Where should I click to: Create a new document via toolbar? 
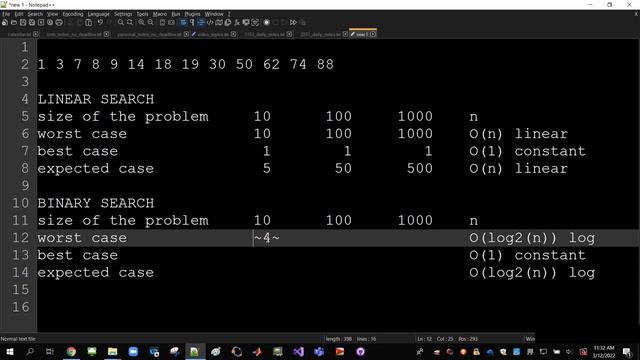[5, 23]
